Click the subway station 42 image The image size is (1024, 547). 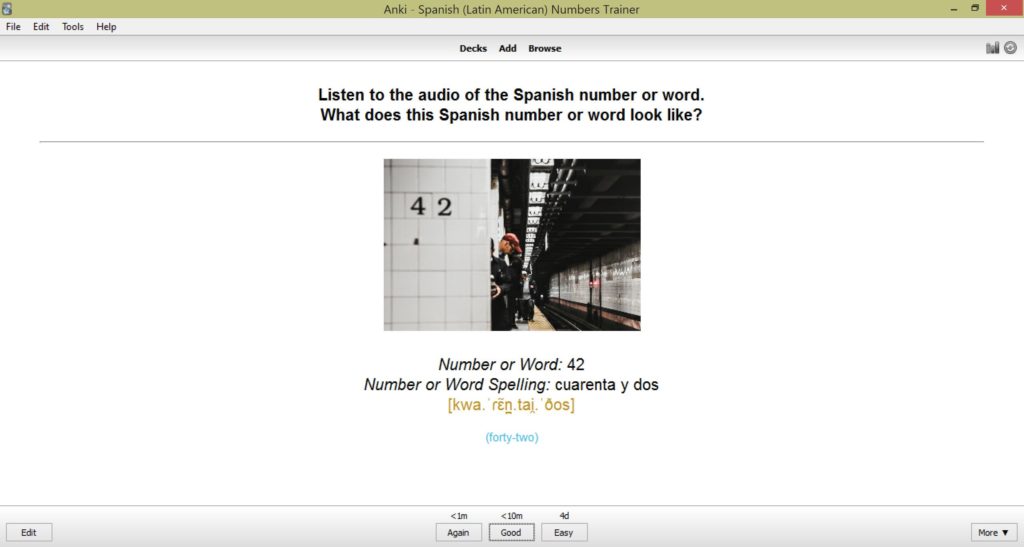[x=512, y=245]
